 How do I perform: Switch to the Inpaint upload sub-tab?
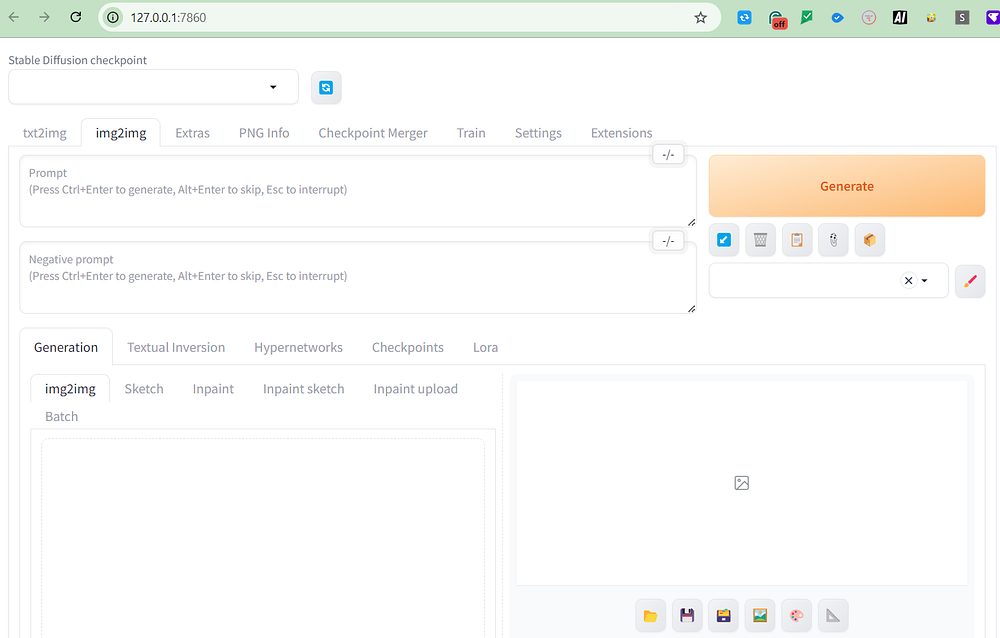coord(416,389)
